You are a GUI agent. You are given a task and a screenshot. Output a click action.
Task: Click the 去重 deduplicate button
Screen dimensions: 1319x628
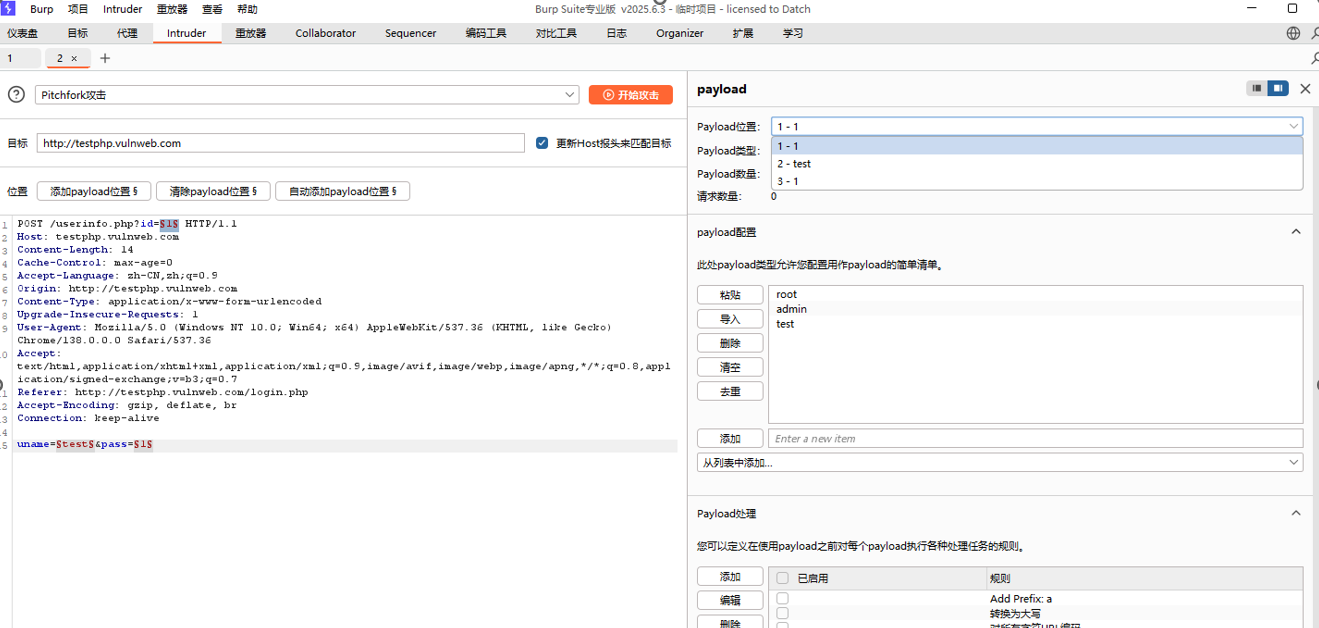(x=730, y=391)
